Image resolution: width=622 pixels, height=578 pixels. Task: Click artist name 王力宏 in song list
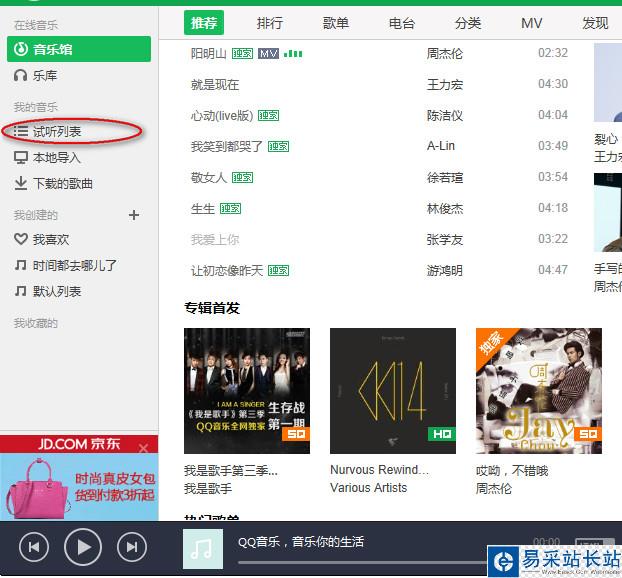(445, 84)
